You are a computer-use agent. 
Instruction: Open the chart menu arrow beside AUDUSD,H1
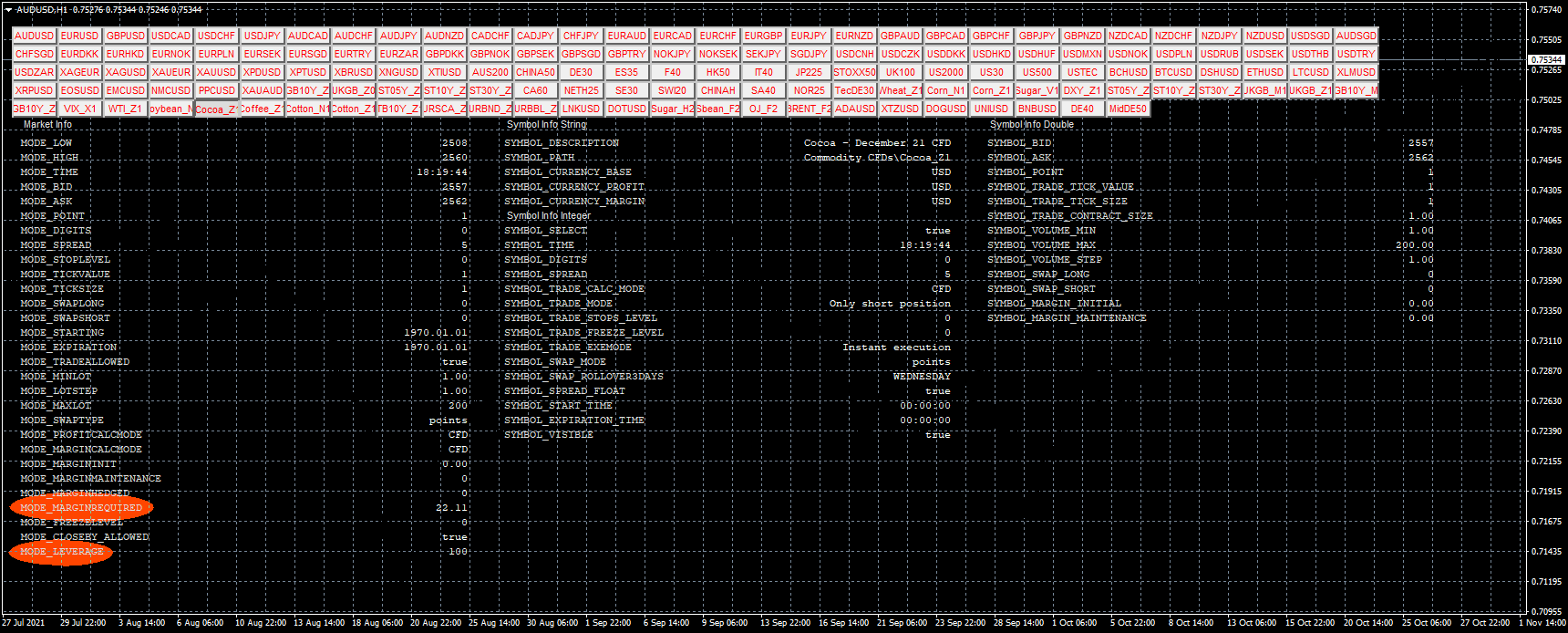[8, 10]
